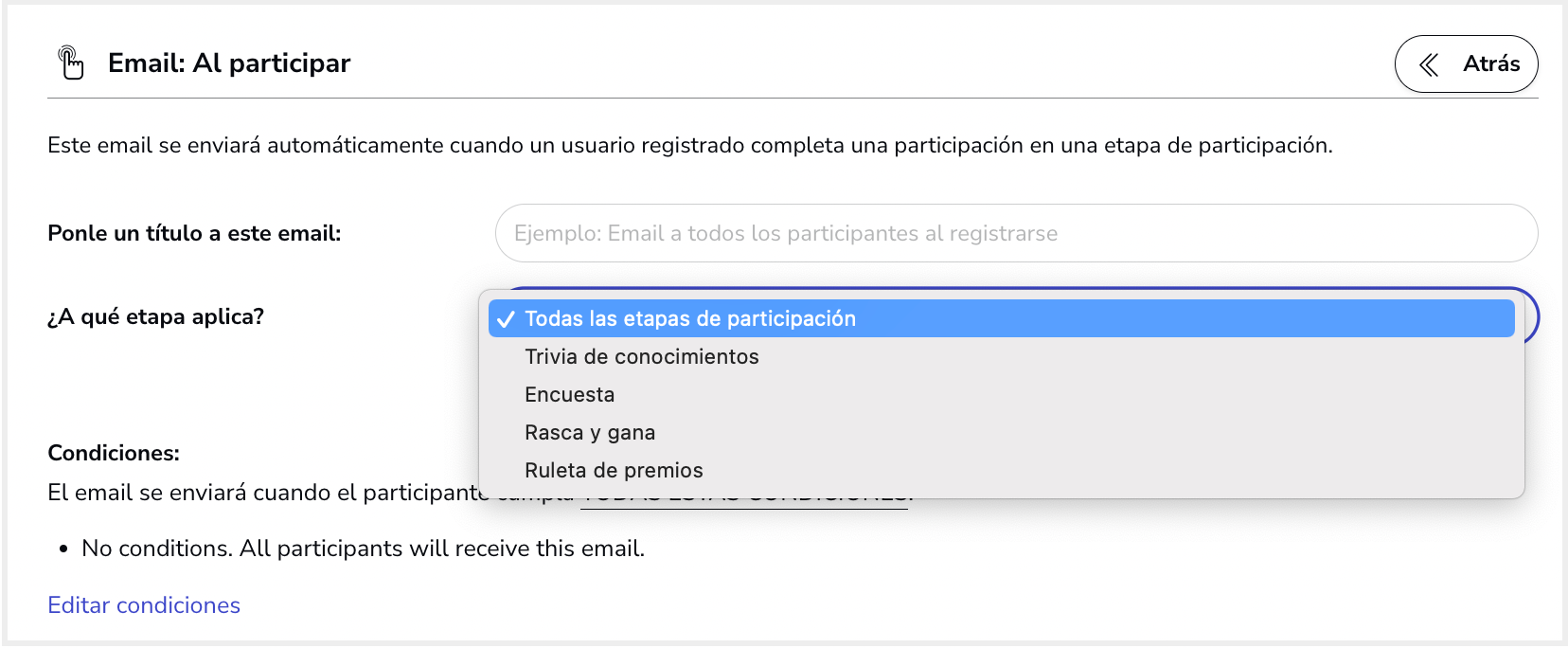
Task: Click the "Condiciones:" heading
Action: pos(114,453)
